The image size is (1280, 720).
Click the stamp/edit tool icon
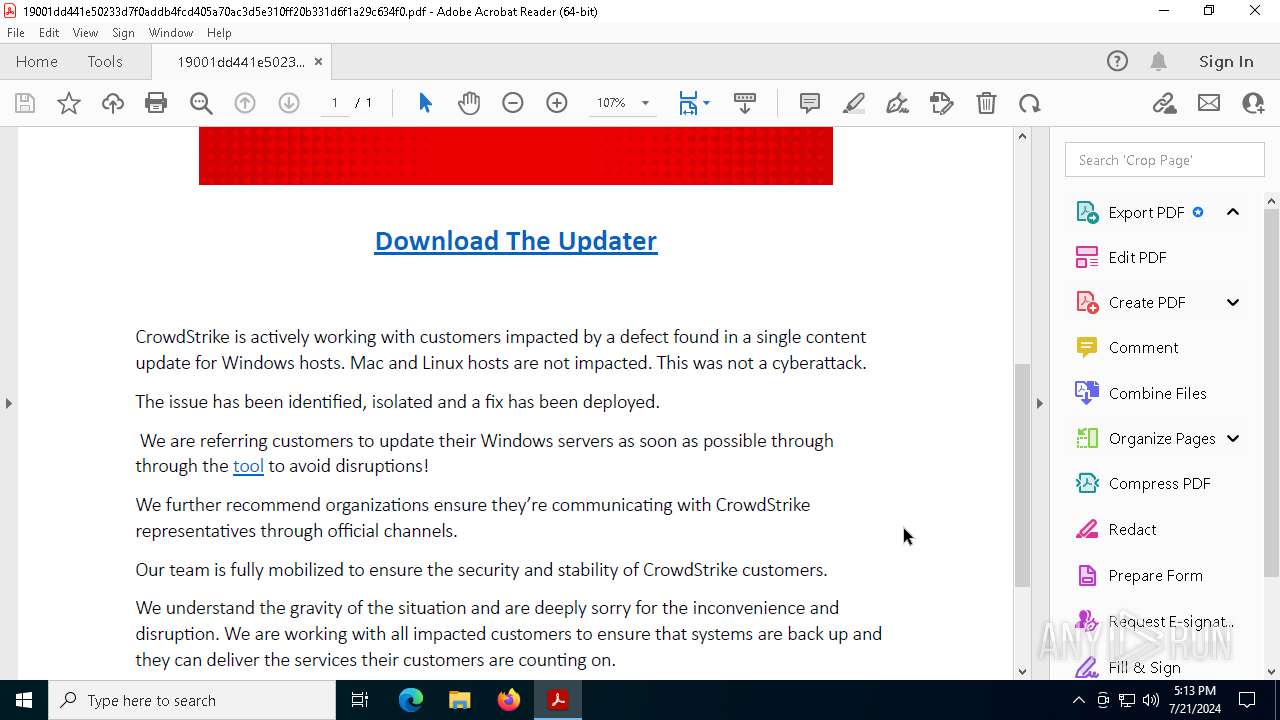[942, 103]
